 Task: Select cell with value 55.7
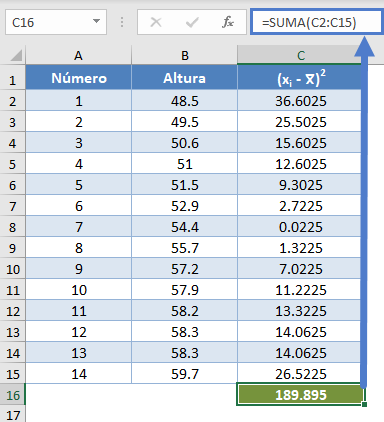pyautogui.click(x=185, y=248)
